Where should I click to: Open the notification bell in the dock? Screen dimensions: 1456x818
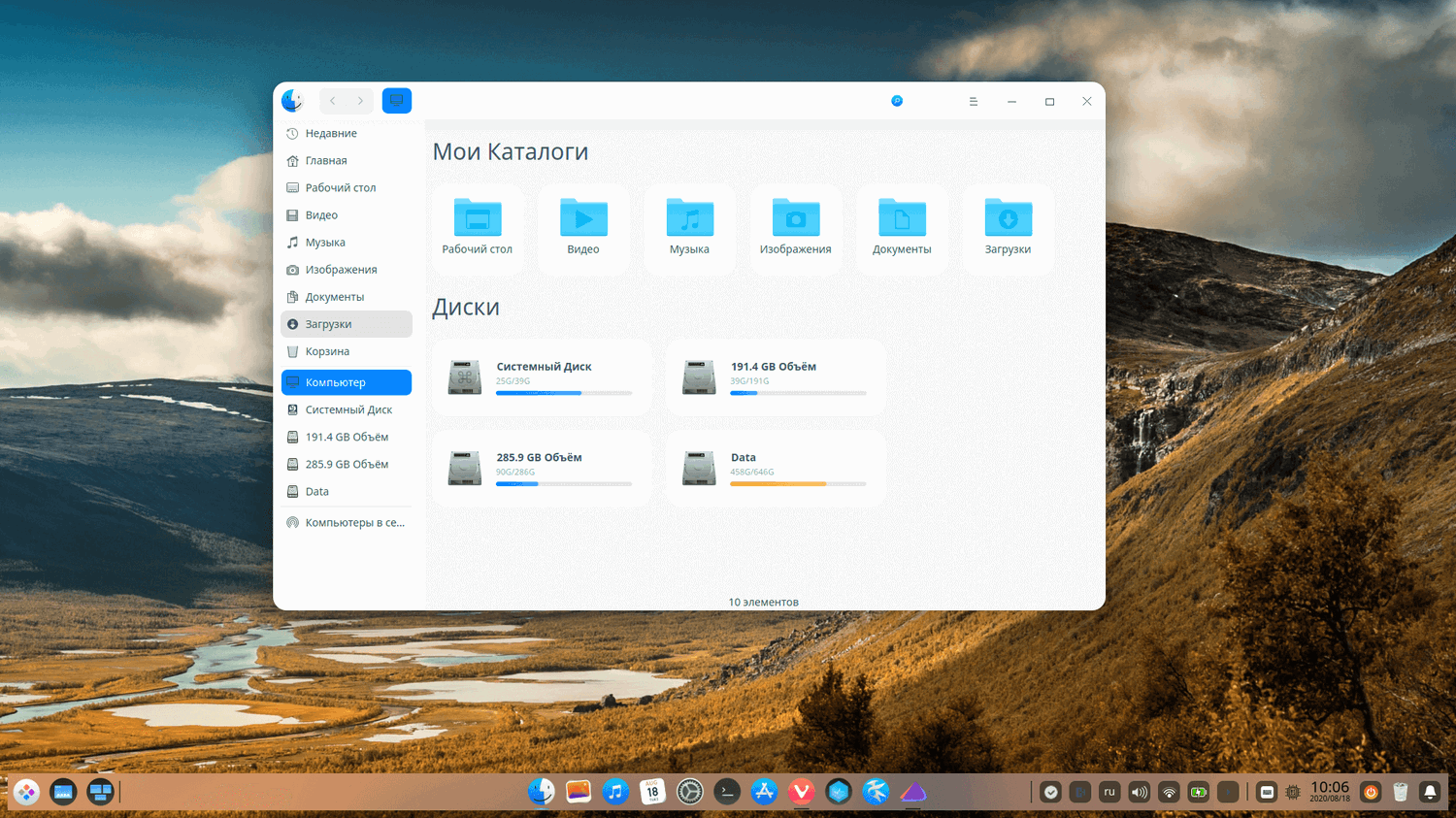[x=1430, y=792]
